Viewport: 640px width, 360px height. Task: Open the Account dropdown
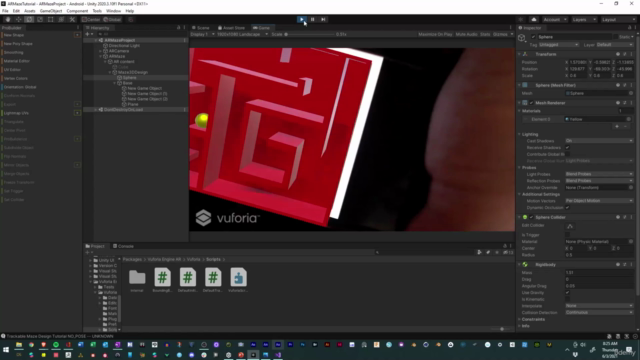pyautogui.click(x=555, y=20)
